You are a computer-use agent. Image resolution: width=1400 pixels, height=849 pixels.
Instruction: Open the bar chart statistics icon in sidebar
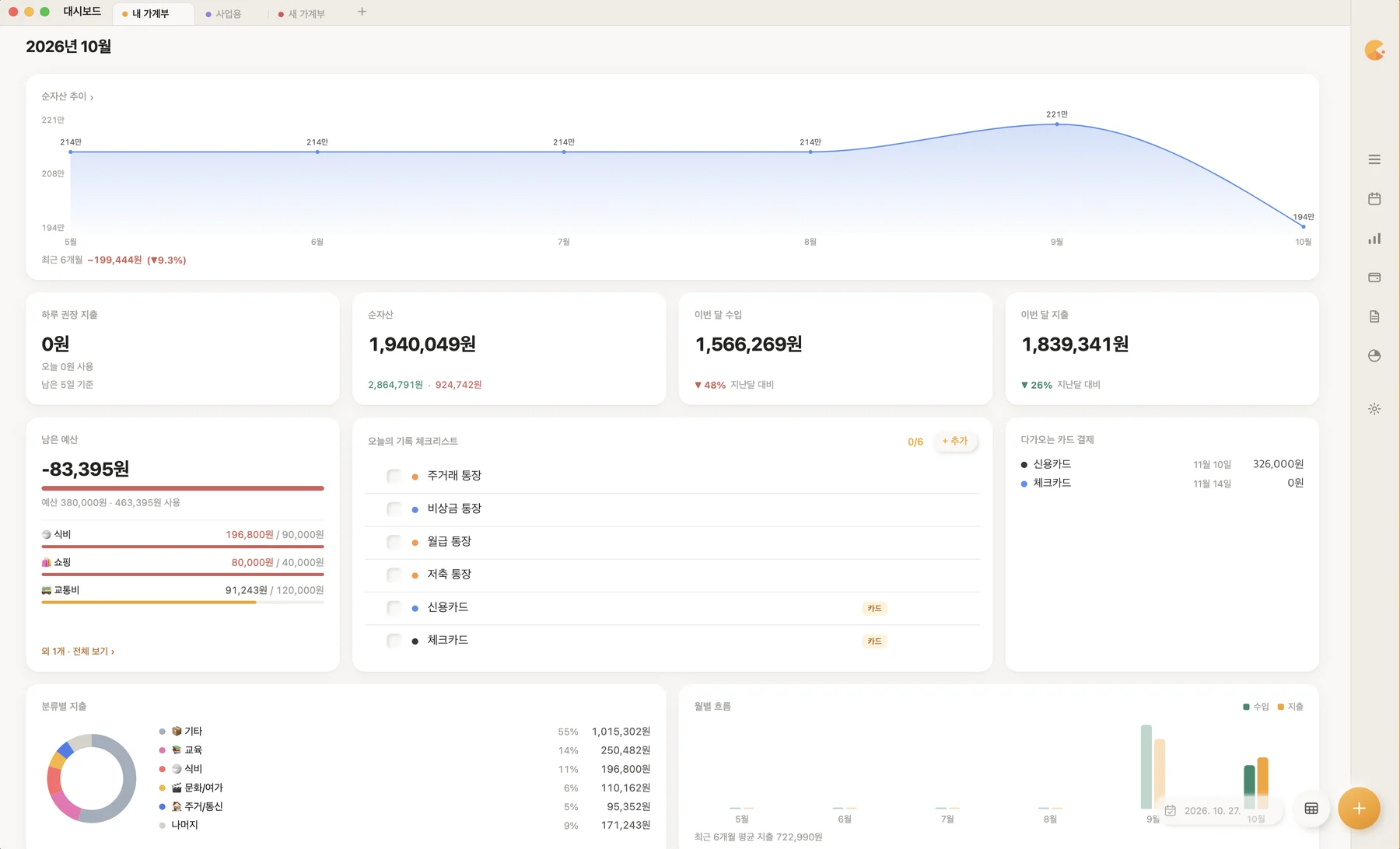click(1374, 239)
